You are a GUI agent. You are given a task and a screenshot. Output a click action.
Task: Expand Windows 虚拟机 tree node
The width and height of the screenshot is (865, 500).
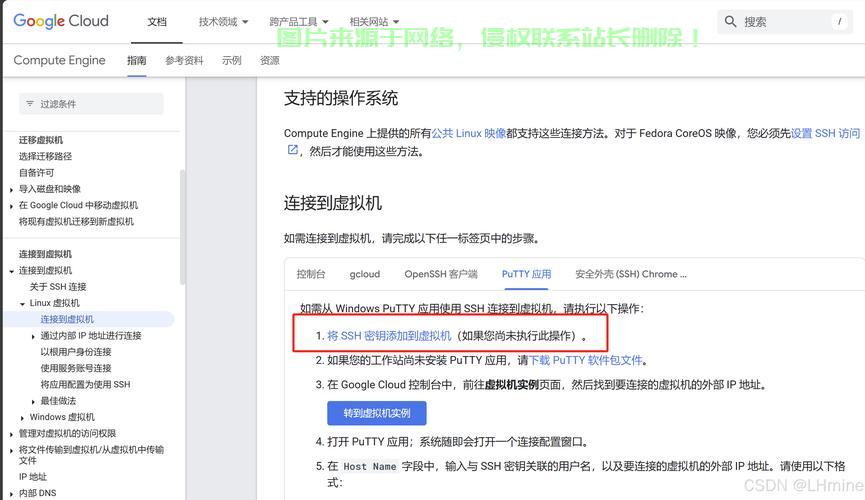point(22,418)
